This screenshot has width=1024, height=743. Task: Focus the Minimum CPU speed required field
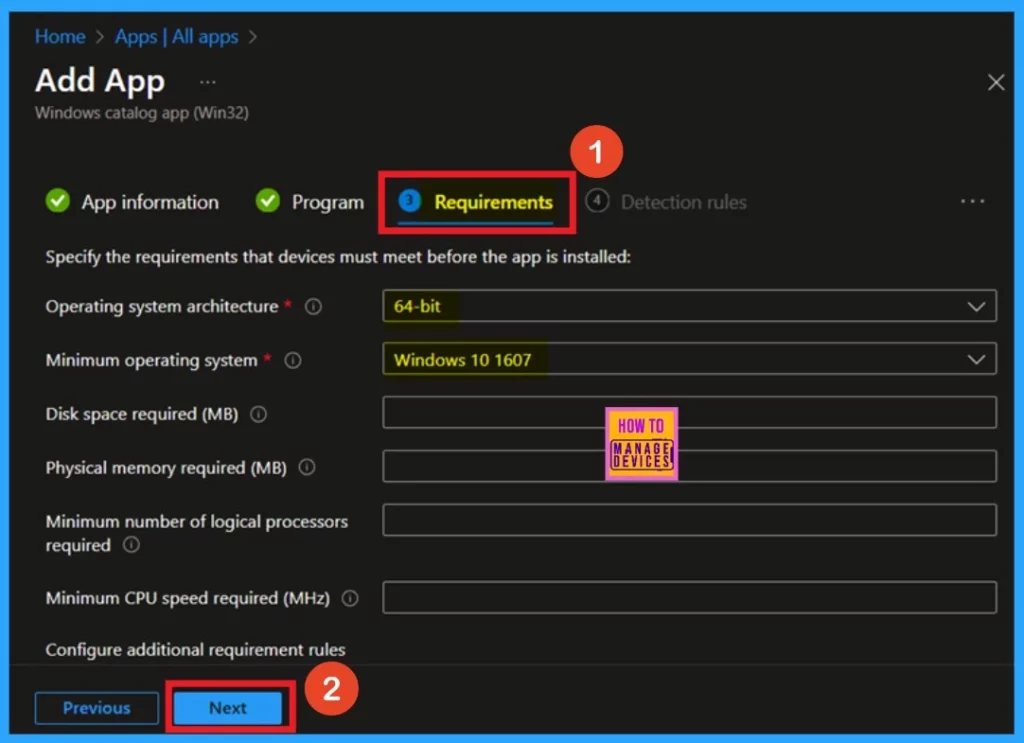[689, 597]
